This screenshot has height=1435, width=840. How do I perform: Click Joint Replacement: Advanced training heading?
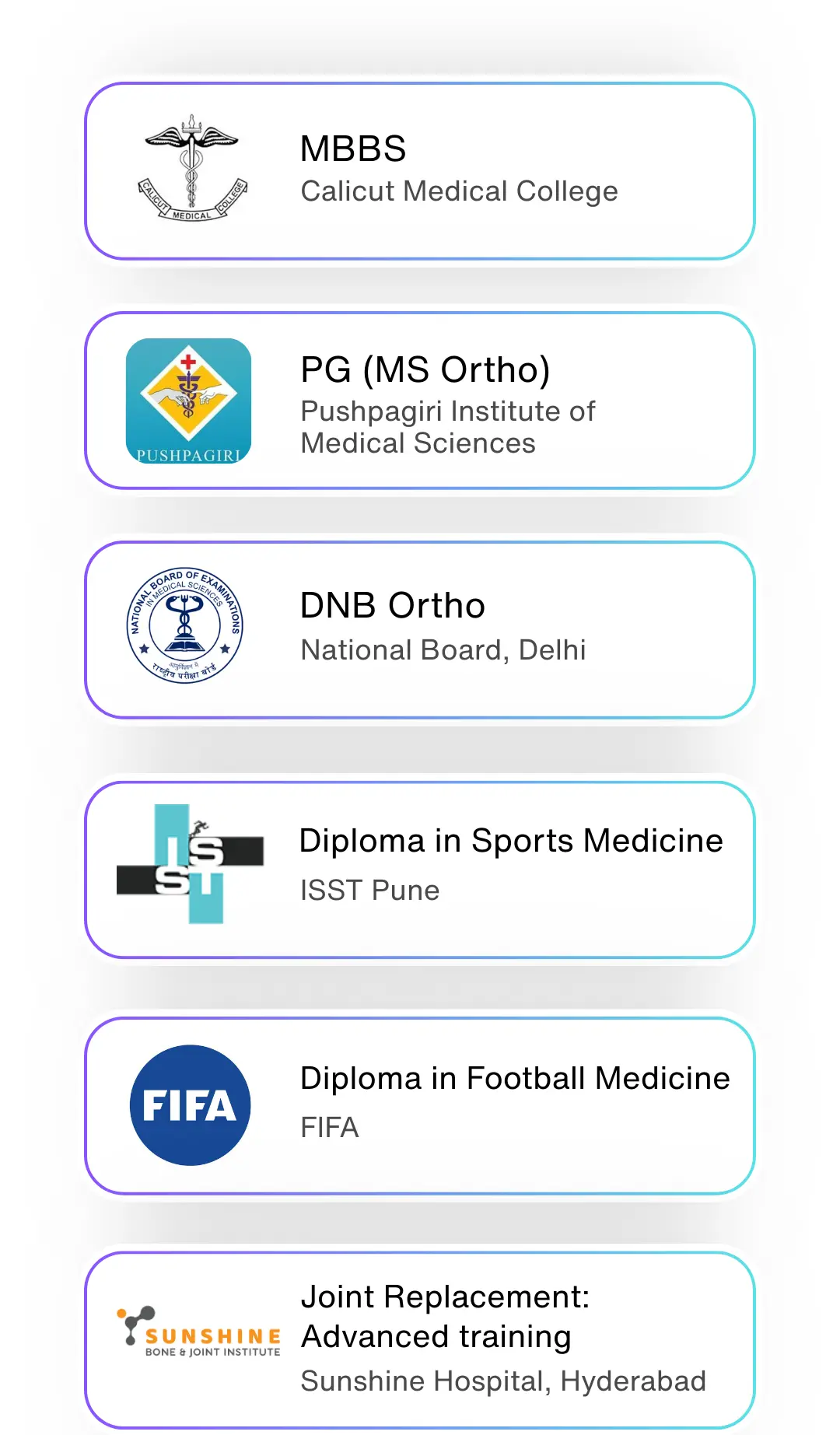tap(445, 1317)
